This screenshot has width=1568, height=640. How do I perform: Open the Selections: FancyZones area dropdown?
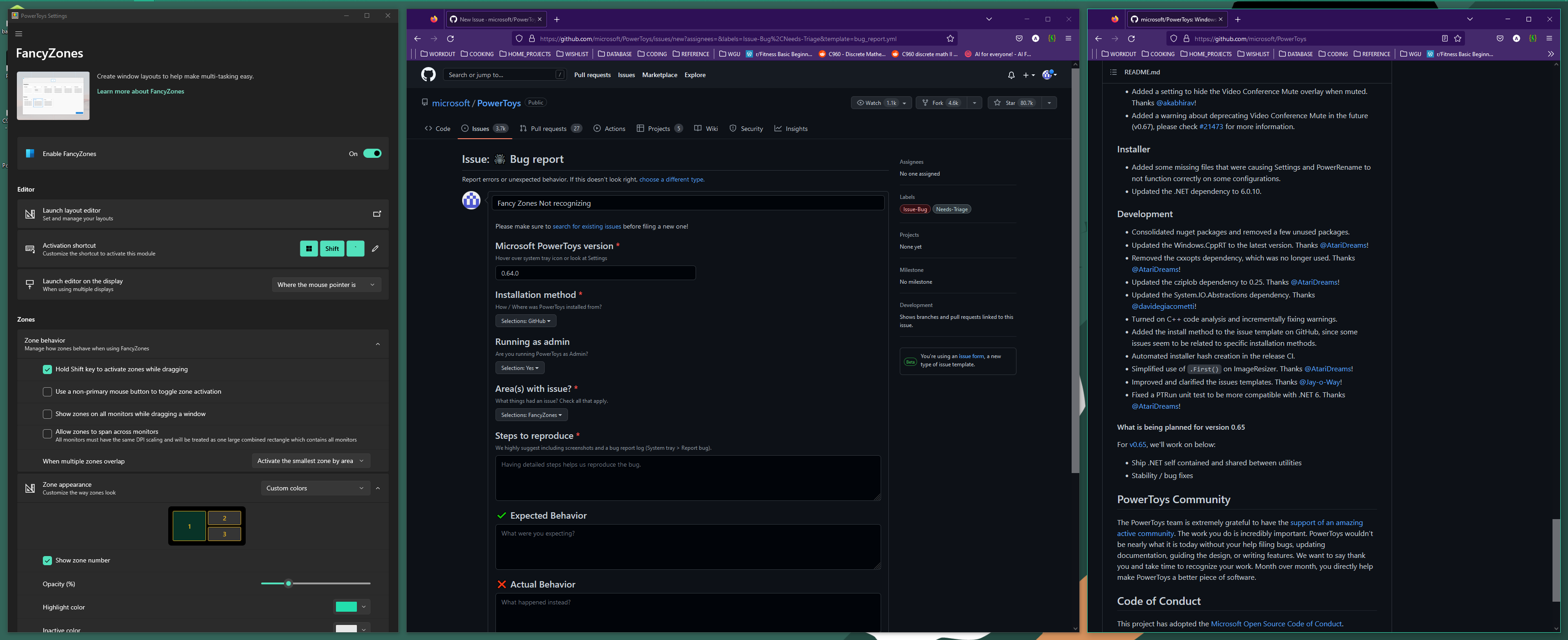[x=531, y=415]
